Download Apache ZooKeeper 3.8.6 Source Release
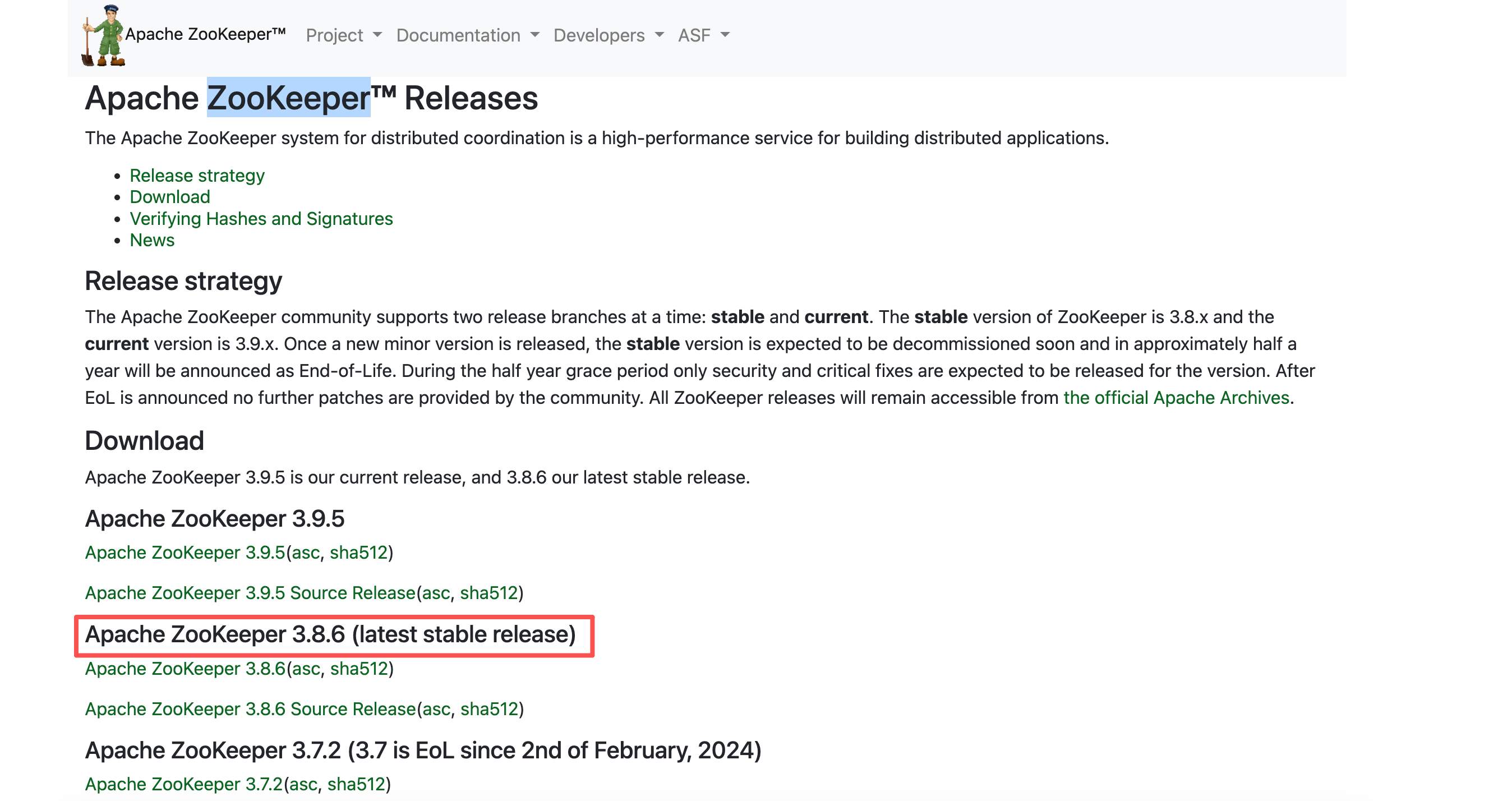This screenshot has height=801, width=1512. 251,710
